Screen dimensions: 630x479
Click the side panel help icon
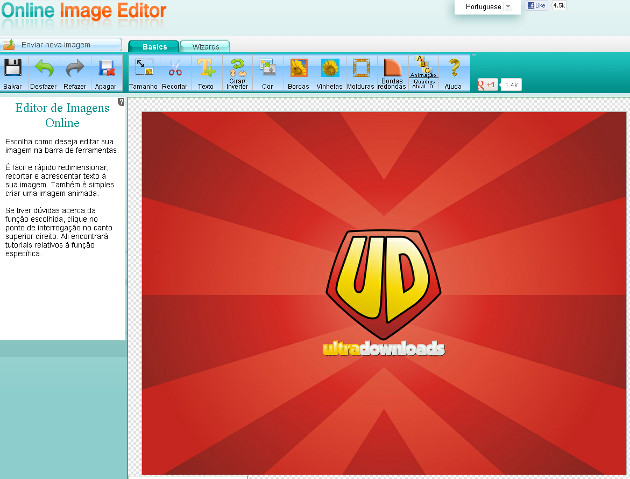pyautogui.click(x=121, y=102)
